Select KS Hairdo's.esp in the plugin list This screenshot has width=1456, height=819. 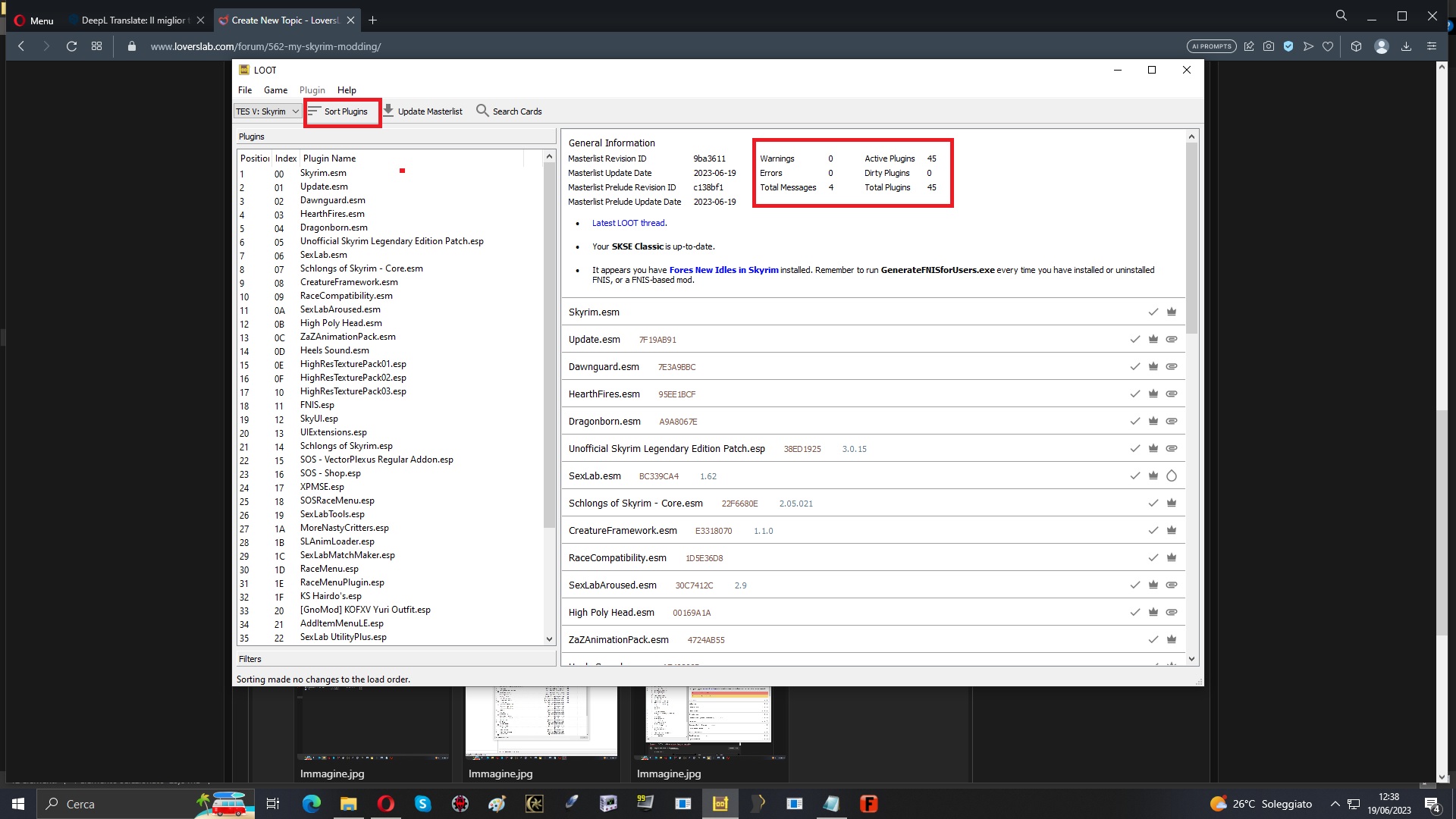tap(331, 596)
